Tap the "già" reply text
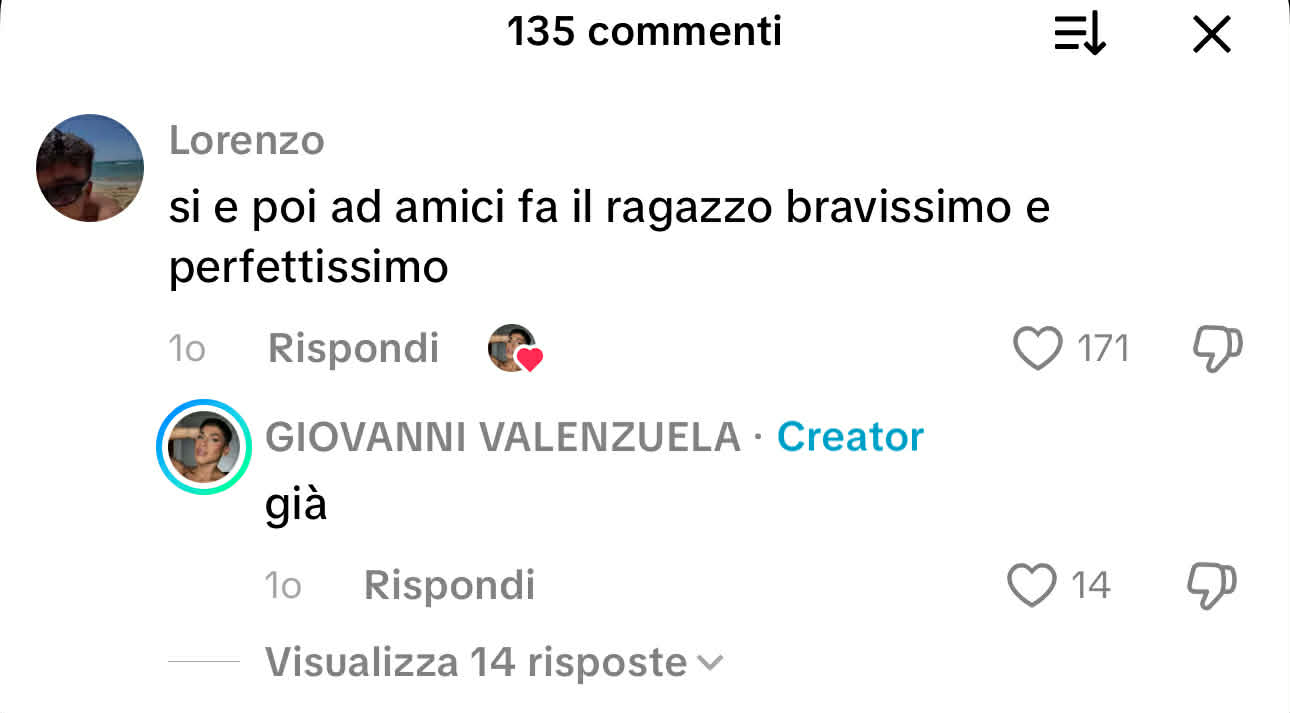 [296, 507]
